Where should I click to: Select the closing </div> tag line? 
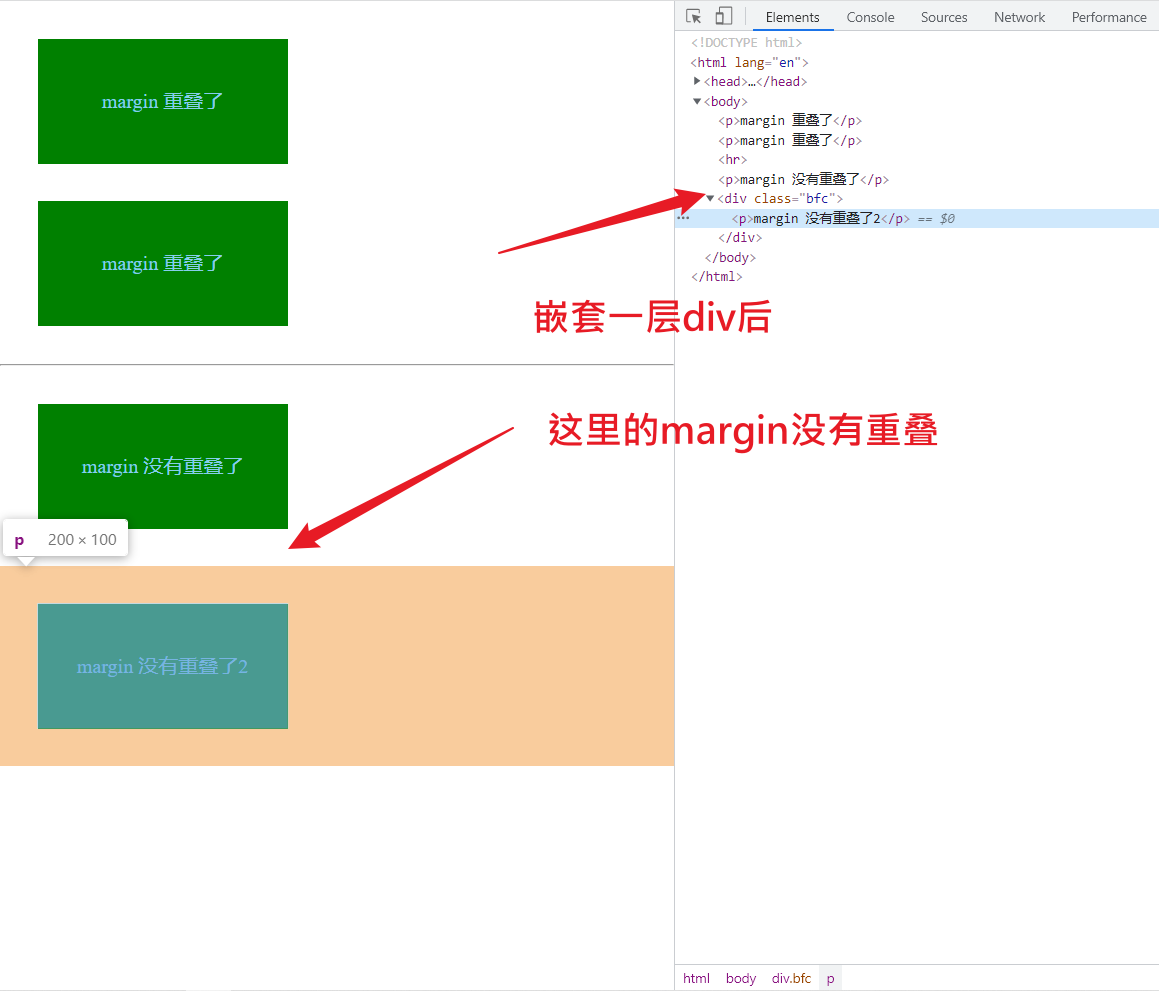(x=740, y=237)
